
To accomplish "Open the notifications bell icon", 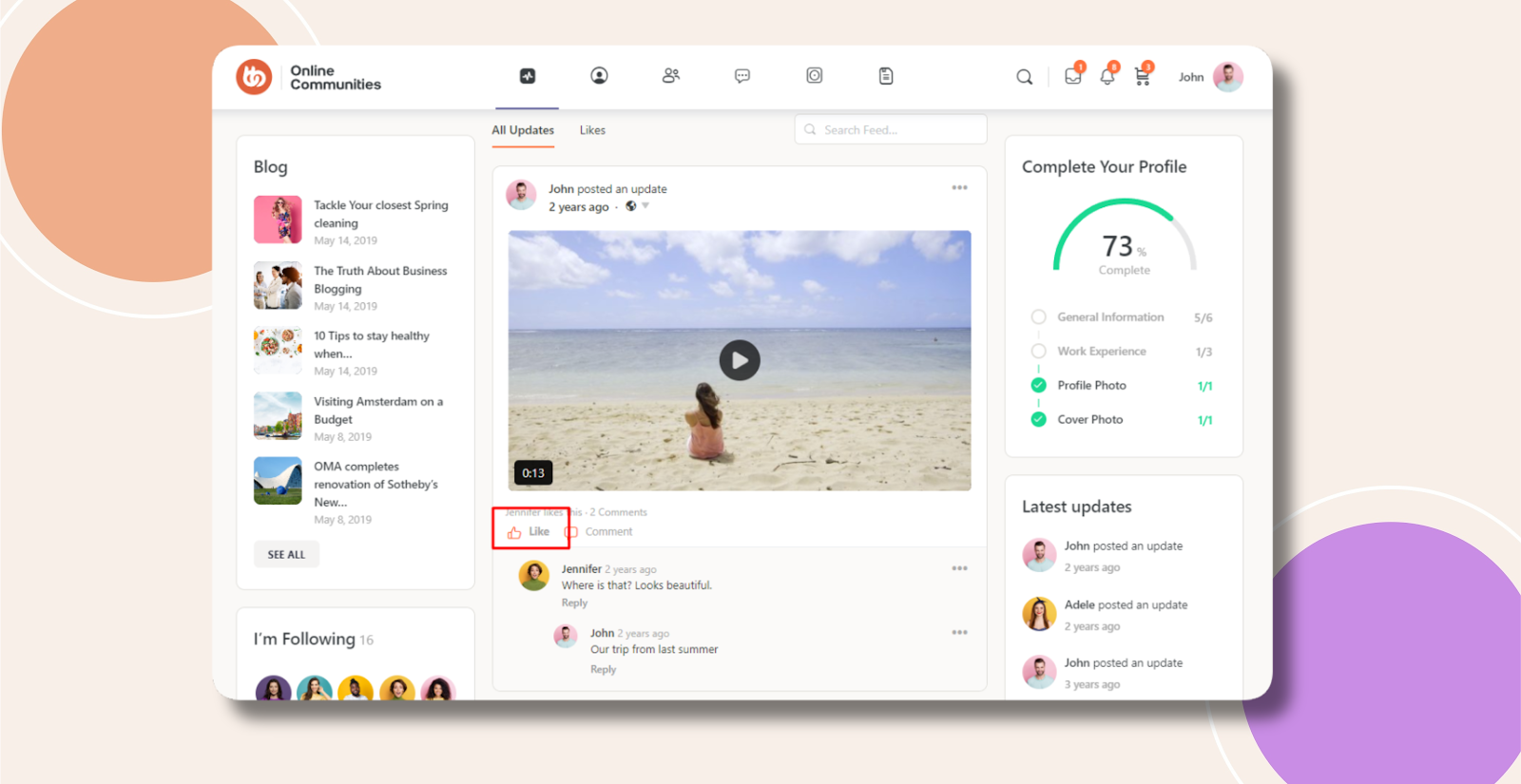I will (1107, 76).
